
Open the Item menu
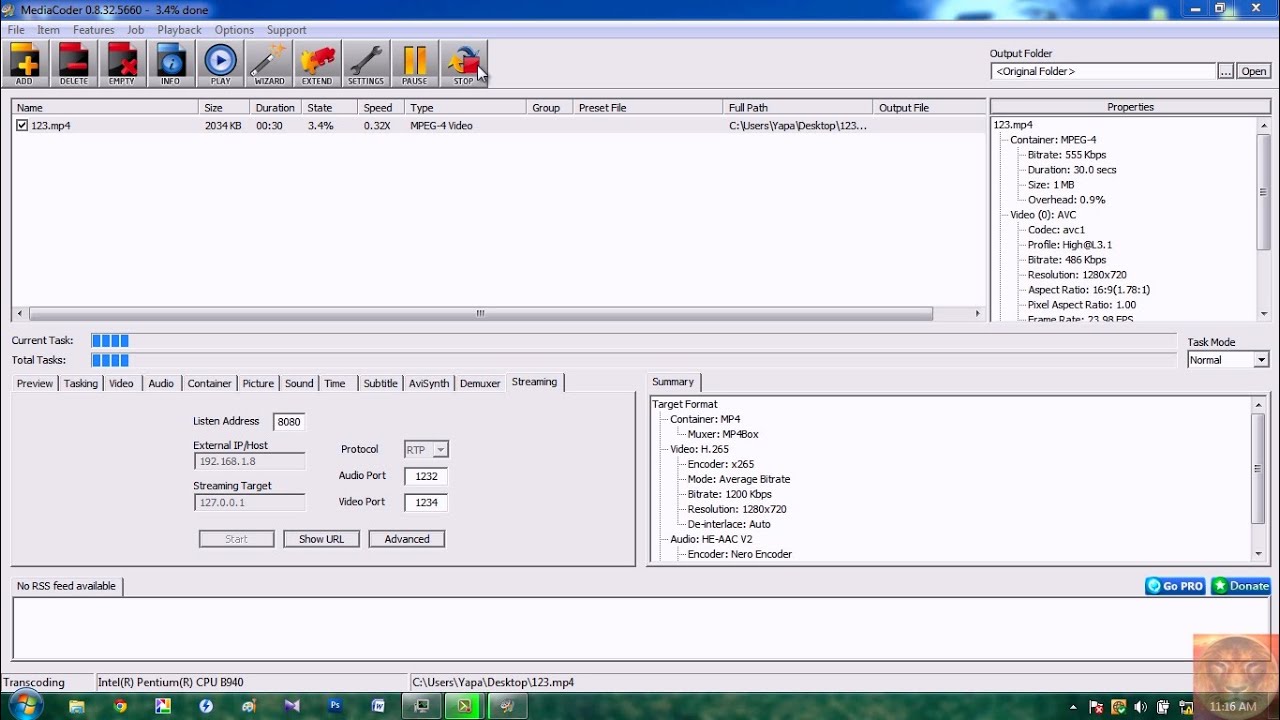[x=48, y=30]
